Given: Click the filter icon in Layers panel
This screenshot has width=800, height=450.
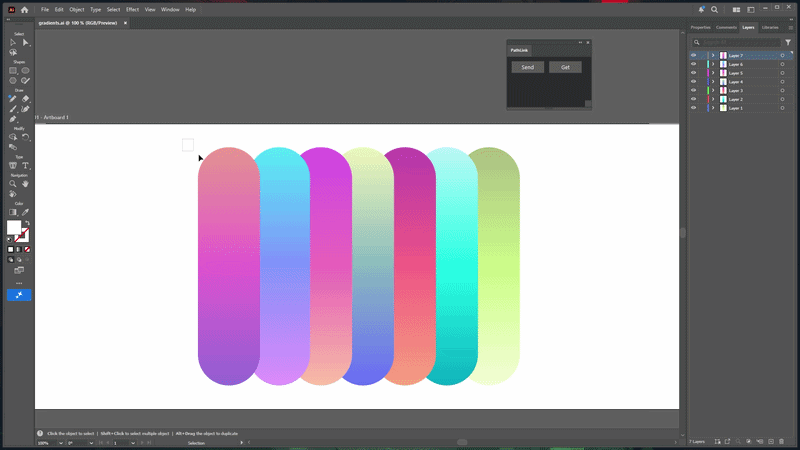Looking at the screenshot, I should [x=788, y=42].
